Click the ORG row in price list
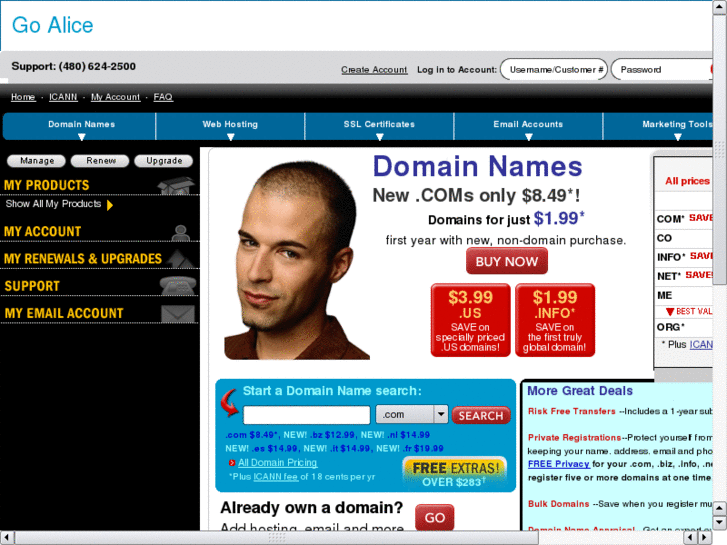The image size is (727, 545). tap(684, 327)
